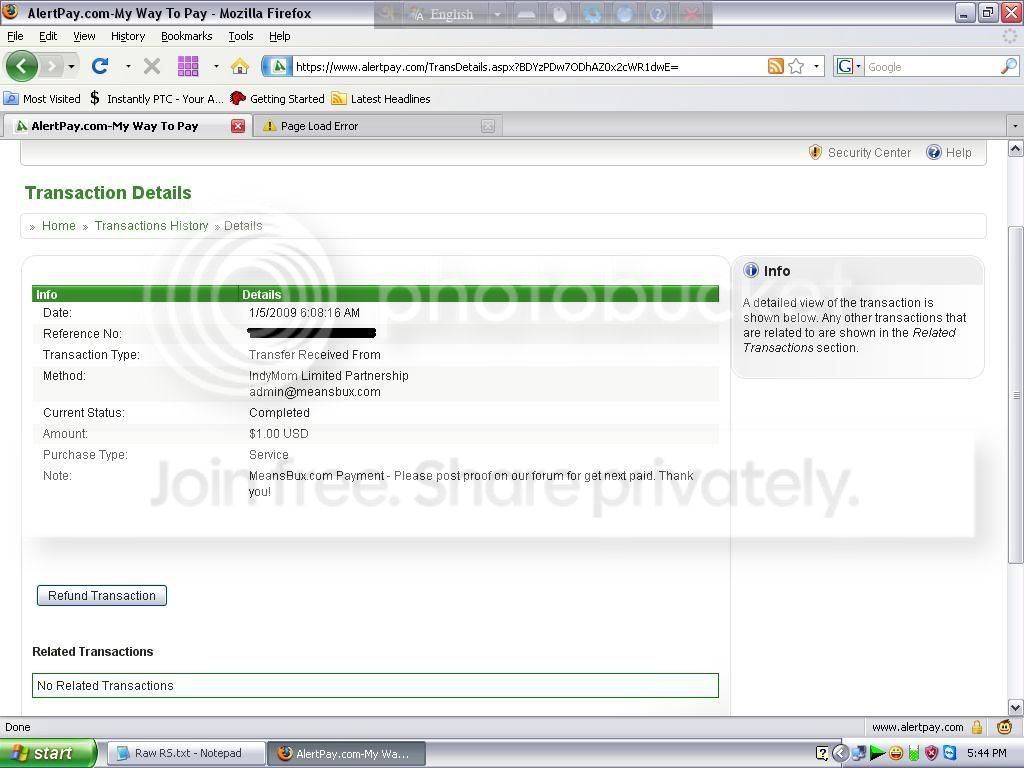Viewport: 1024px width, 768px height.
Task: Reload the page with the refresh icon
Action: [x=100, y=66]
